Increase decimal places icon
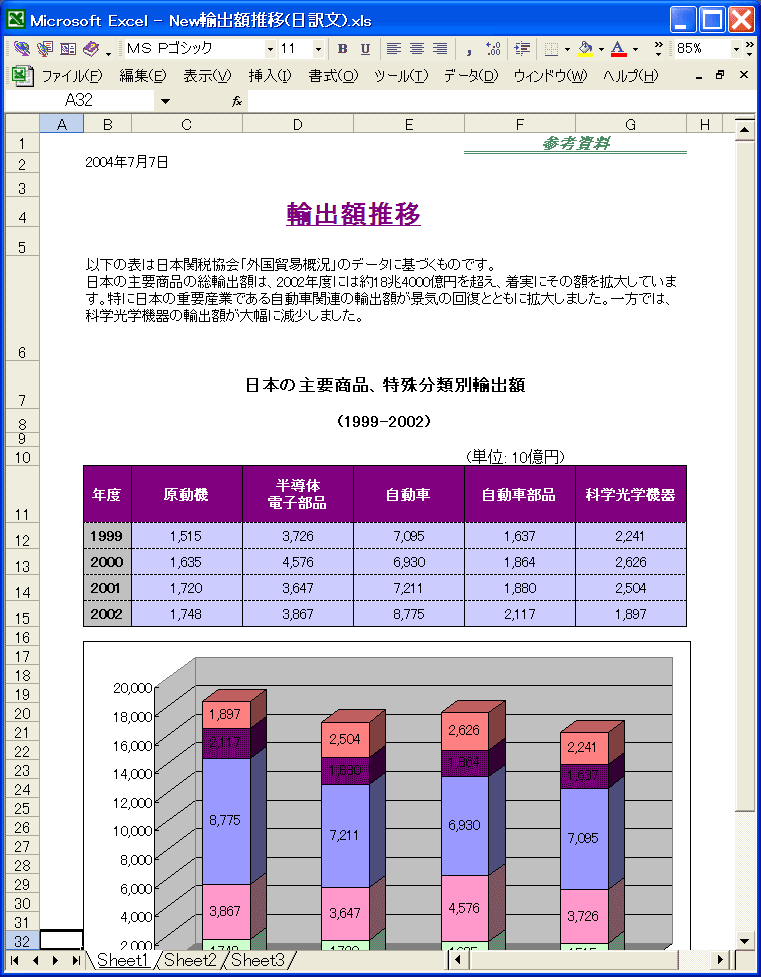761x977 pixels. tap(493, 49)
